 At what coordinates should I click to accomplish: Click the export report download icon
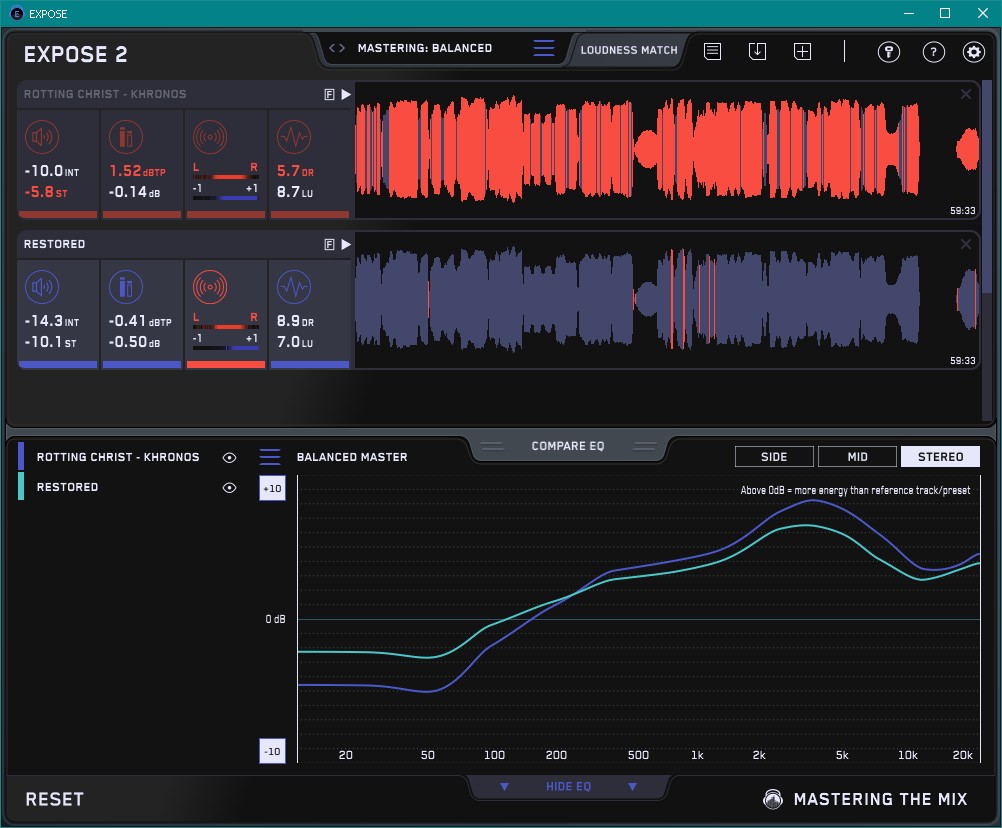(x=757, y=51)
